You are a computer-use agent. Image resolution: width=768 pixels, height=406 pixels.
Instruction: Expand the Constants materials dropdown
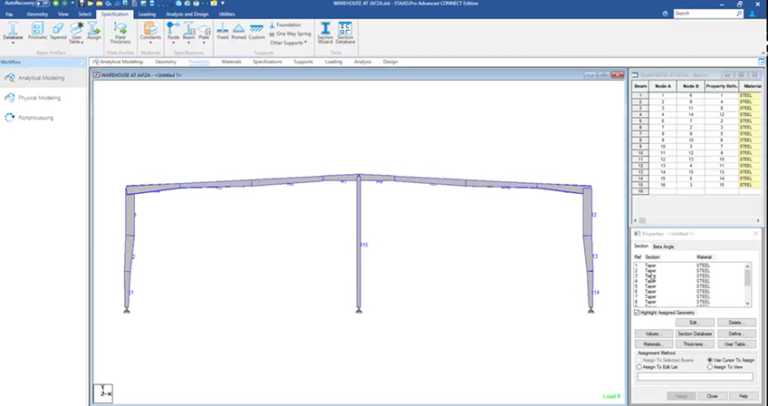tap(150, 35)
